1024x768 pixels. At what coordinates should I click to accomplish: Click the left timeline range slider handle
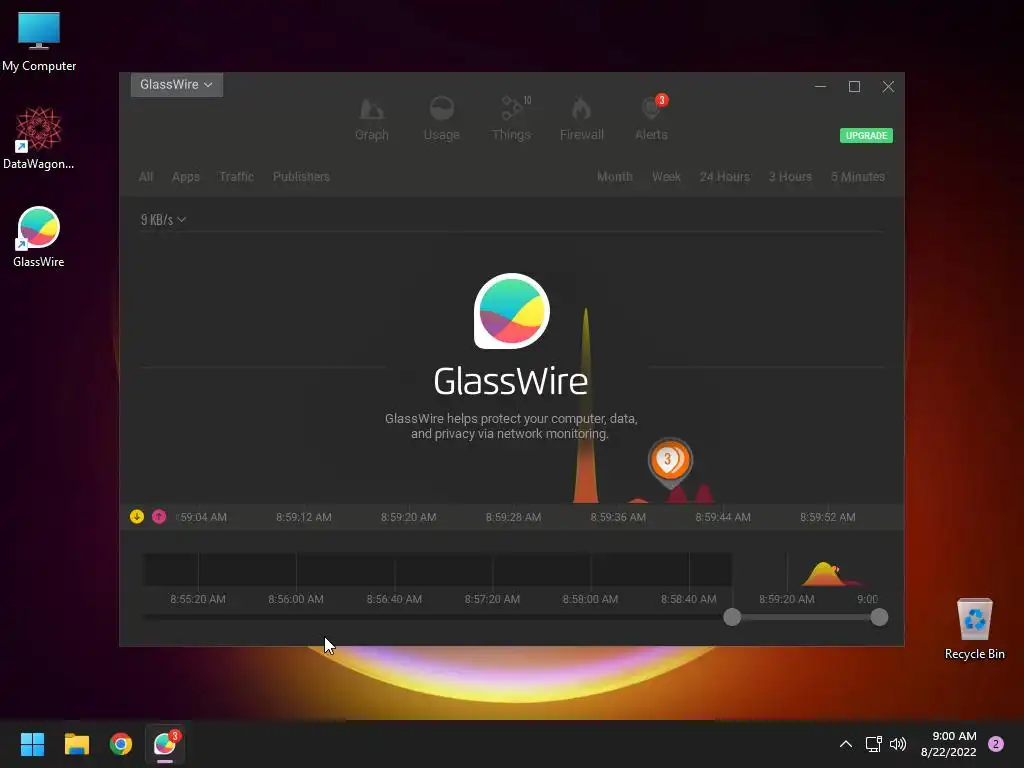[732, 617]
